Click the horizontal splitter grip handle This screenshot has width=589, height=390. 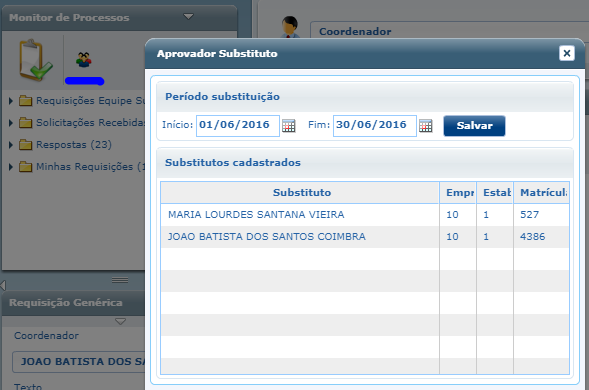coord(120,280)
